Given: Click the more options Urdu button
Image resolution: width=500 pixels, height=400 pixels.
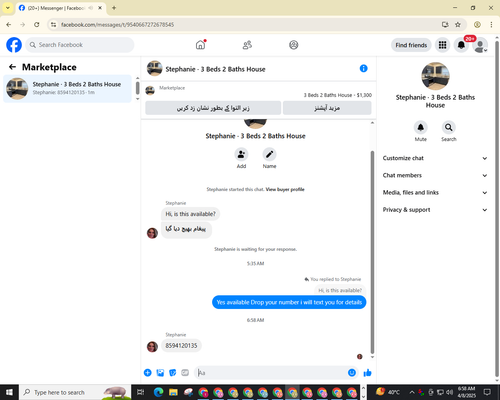Looking at the screenshot, I should point(327,108).
